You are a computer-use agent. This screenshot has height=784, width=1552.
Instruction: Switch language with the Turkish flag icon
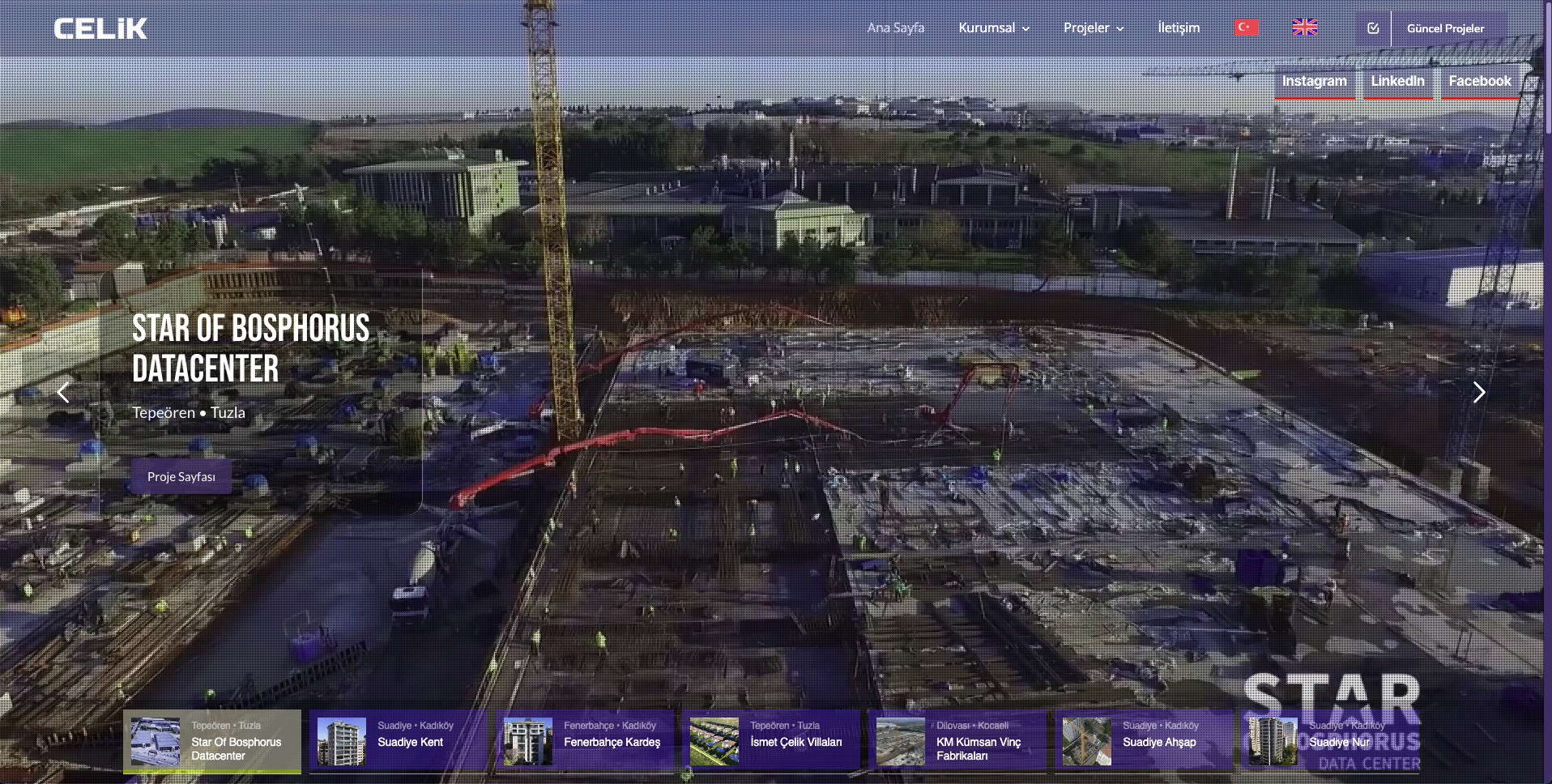pos(1246,28)
